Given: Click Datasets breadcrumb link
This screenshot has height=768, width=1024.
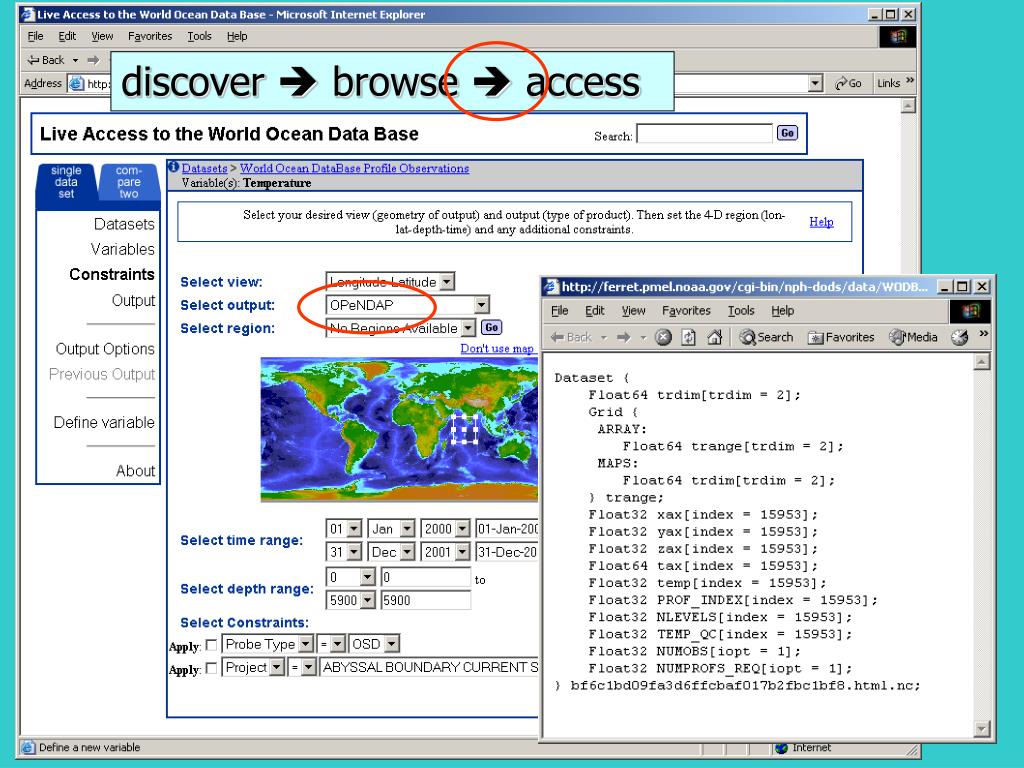Looking at the screenshot, I should pyautogui.click(x=204, y=168).
